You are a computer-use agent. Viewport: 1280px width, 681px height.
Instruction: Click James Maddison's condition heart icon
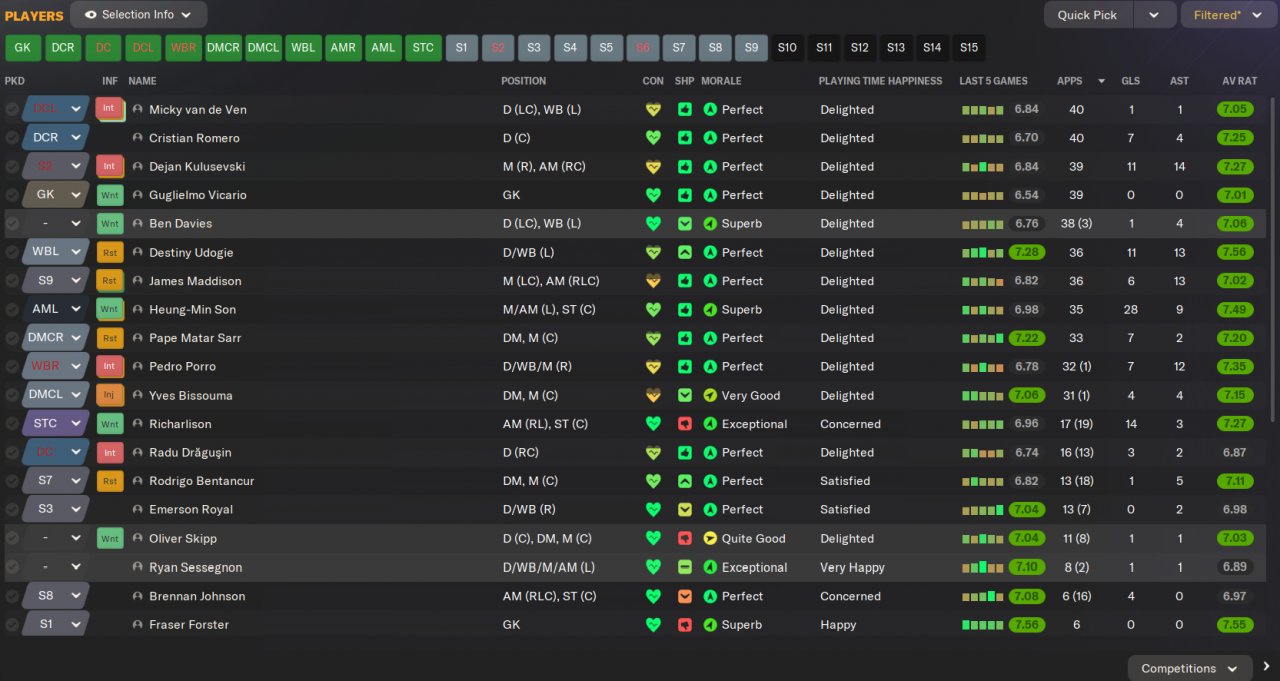click(x=653, y=281)
